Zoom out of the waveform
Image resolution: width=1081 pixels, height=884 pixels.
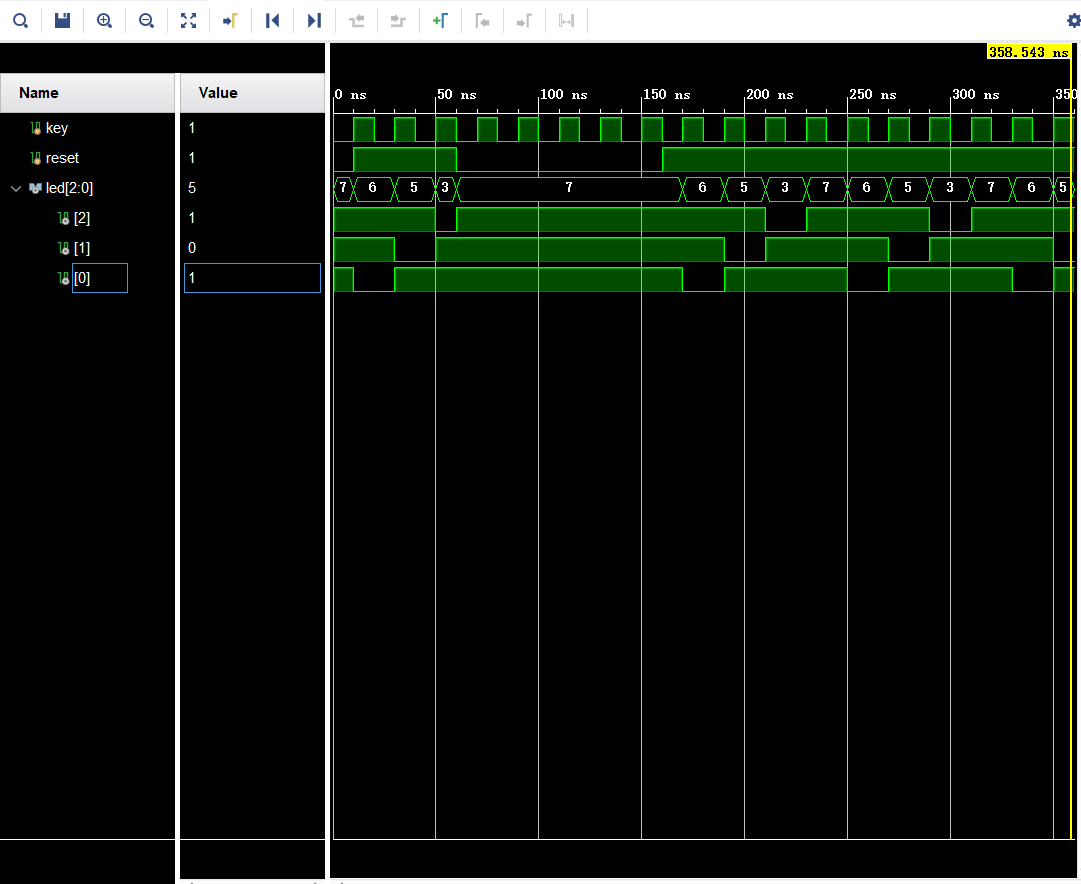click(146, 21)
